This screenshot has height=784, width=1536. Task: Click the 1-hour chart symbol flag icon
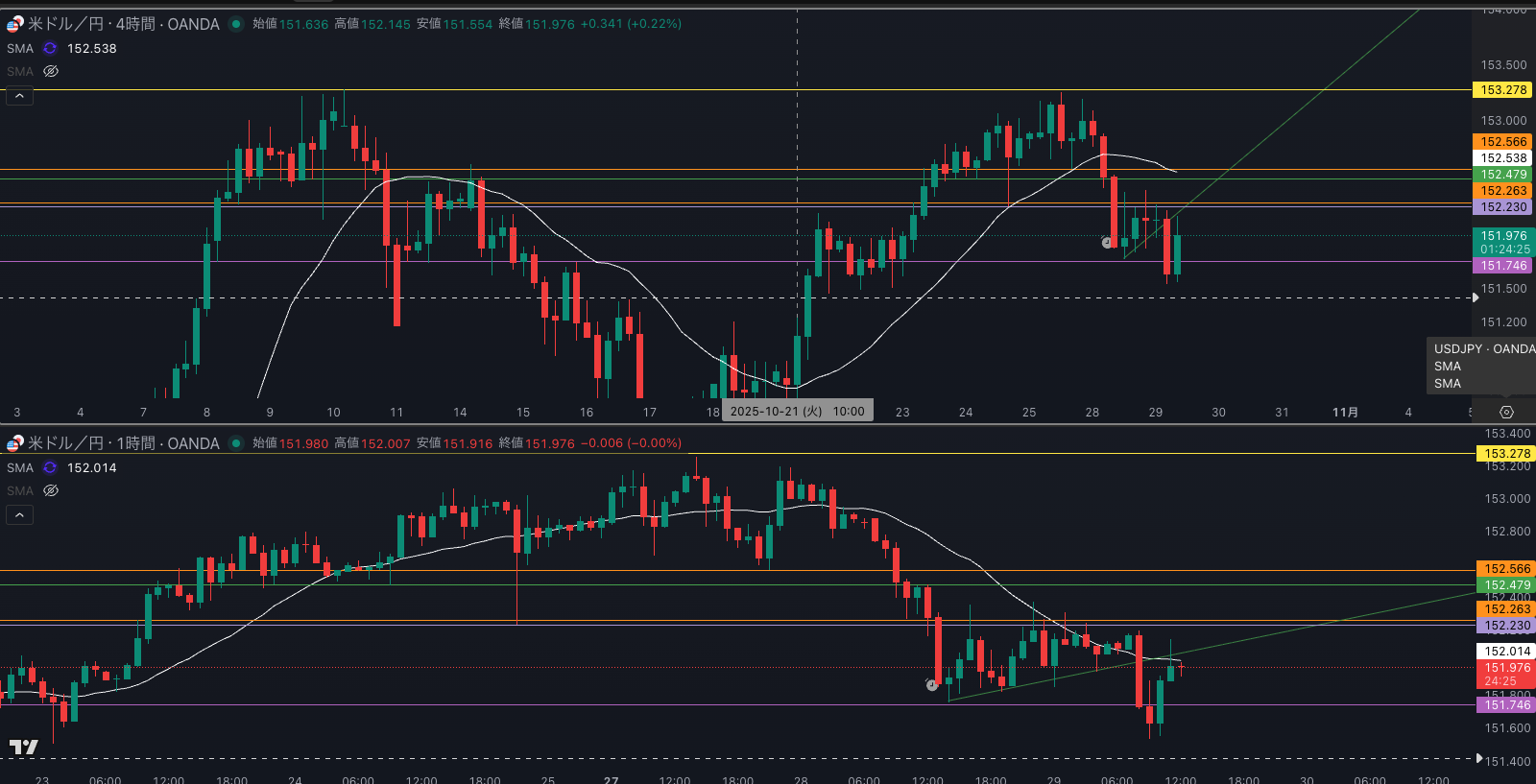click(x=15, y=443)
